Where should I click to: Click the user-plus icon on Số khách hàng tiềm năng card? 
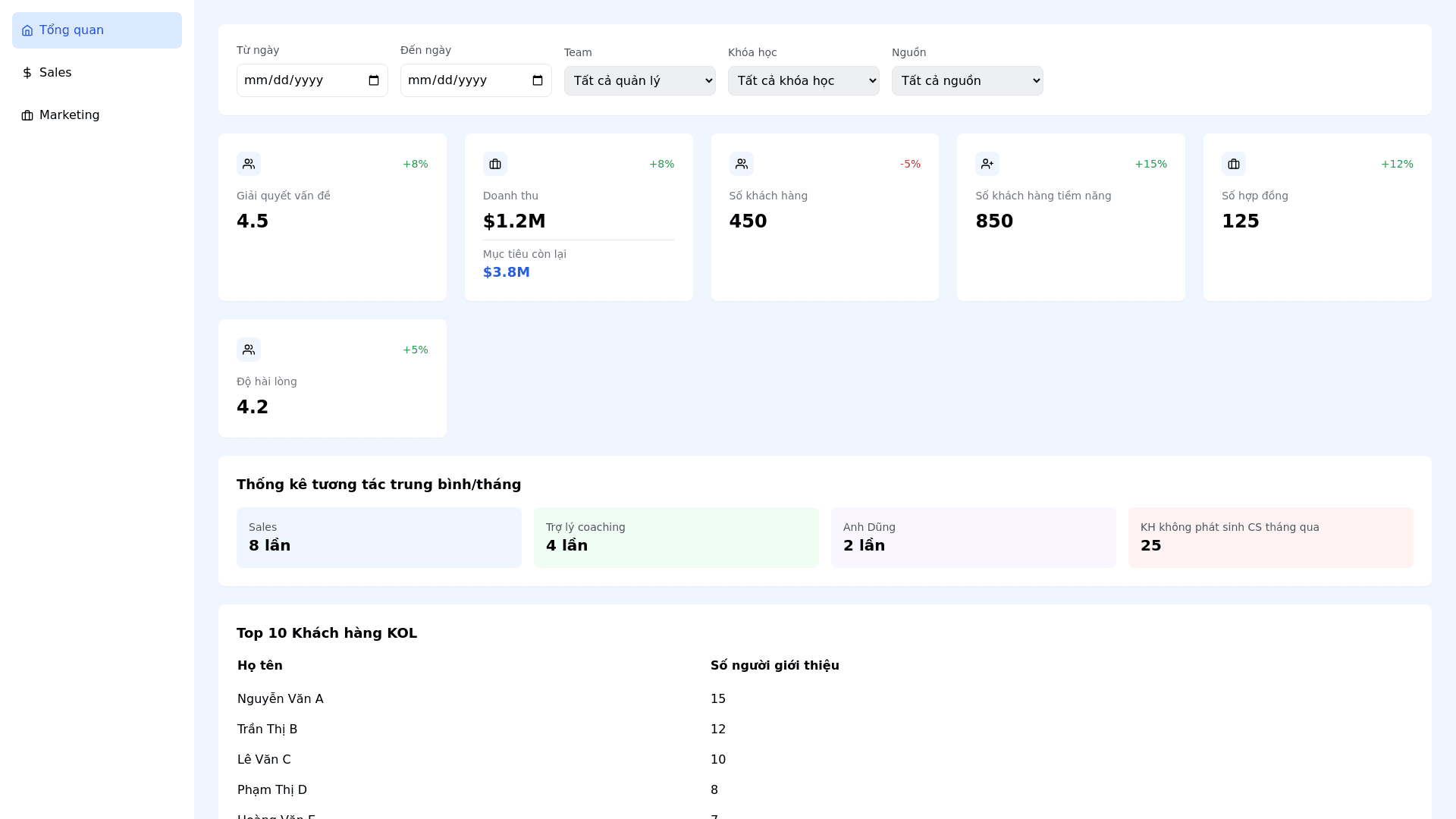coord(987,164)
